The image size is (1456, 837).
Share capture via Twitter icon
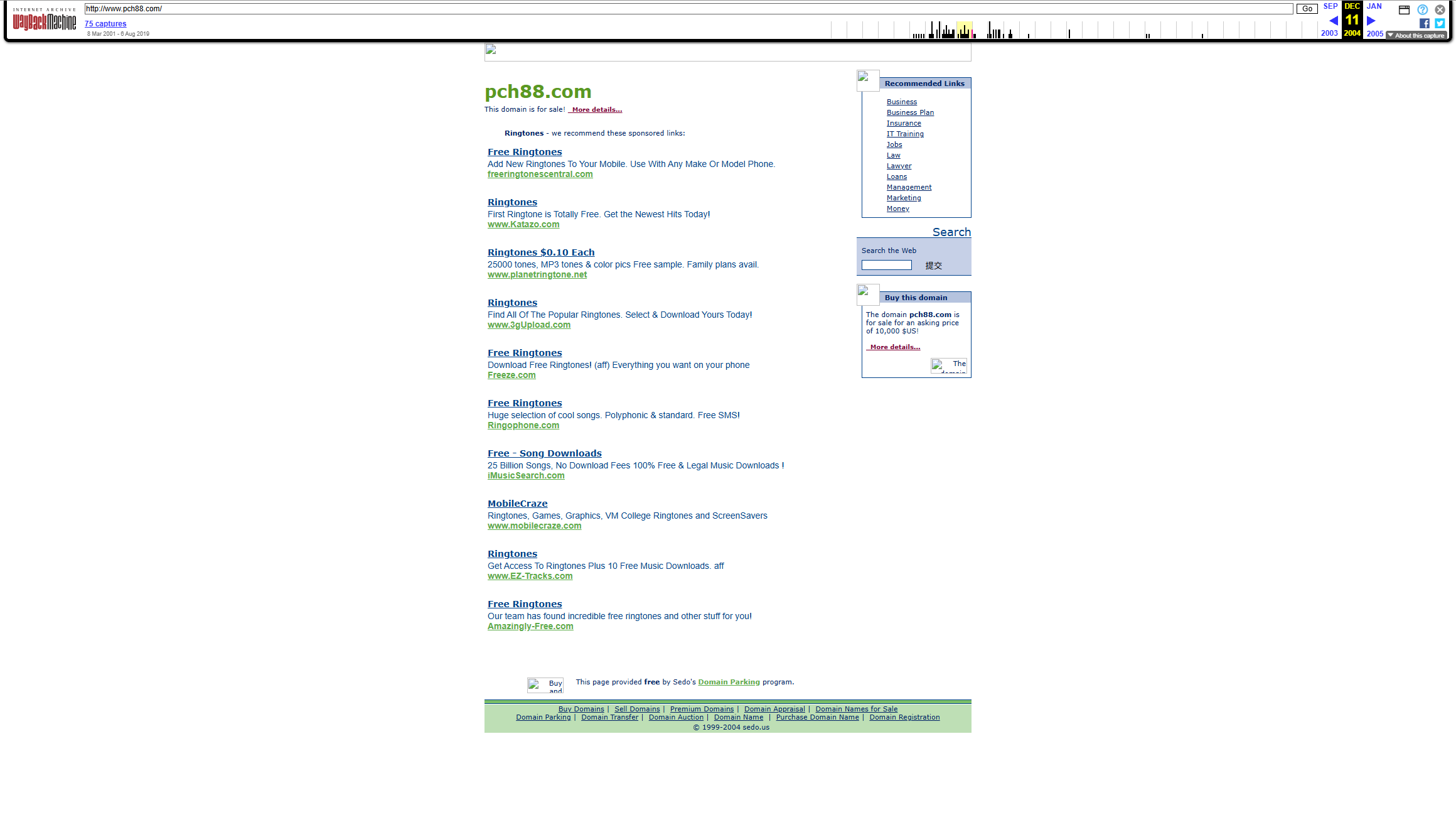[1440, 23]
